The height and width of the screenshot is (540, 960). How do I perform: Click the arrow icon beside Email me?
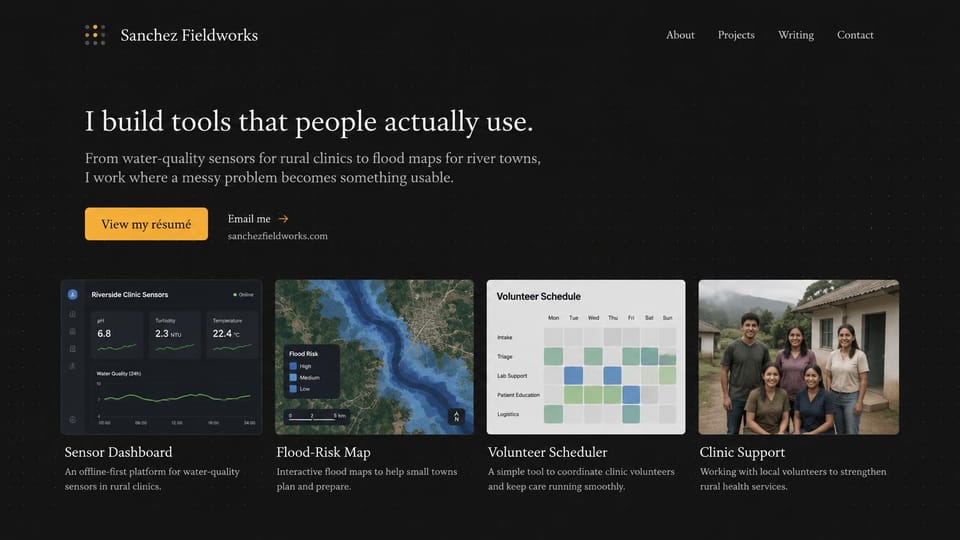pyautogui.click(x=283, y=219)
